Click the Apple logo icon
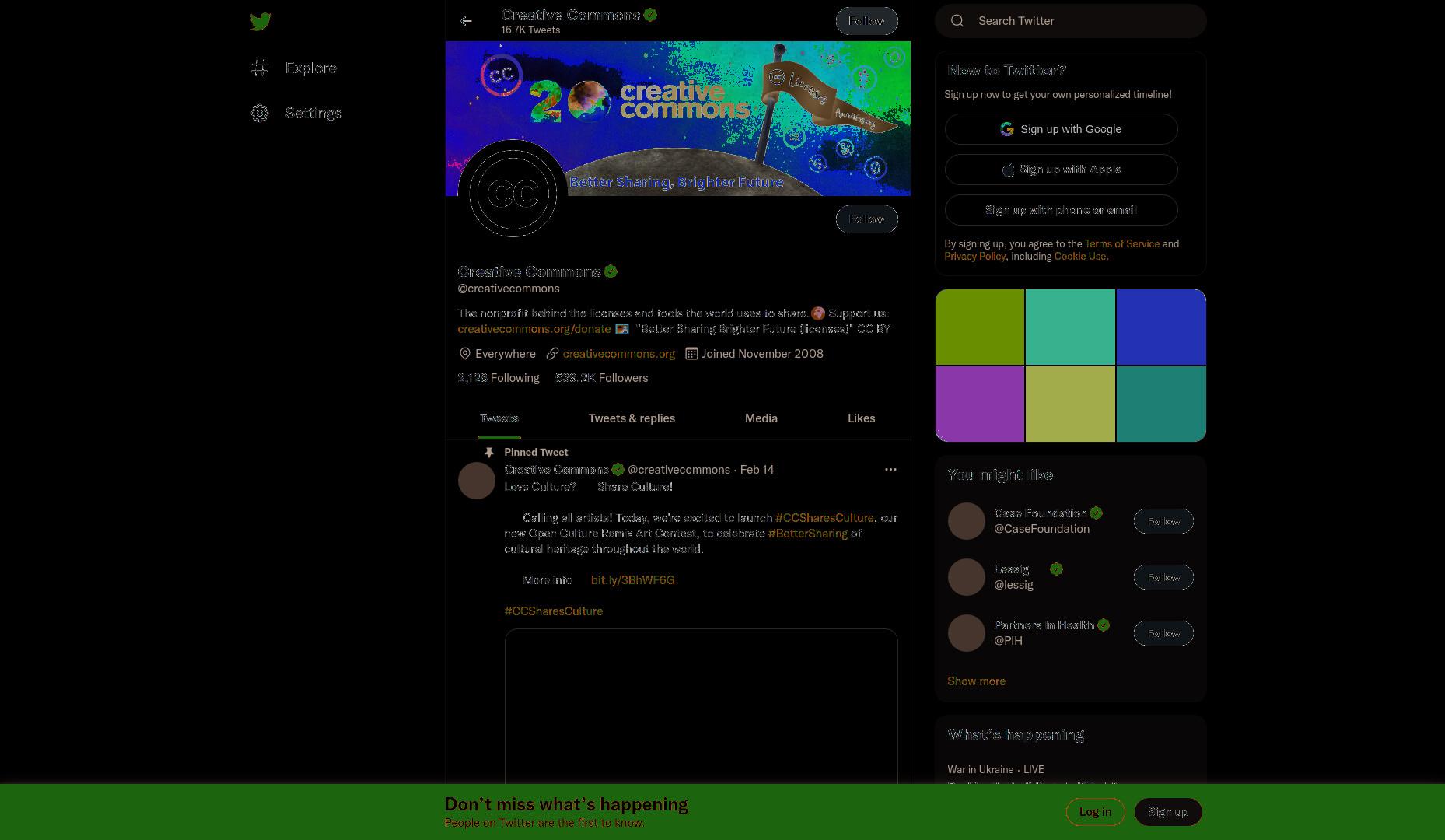The width and height of the screenshot is (1445, 840). tap(1009, 170)
